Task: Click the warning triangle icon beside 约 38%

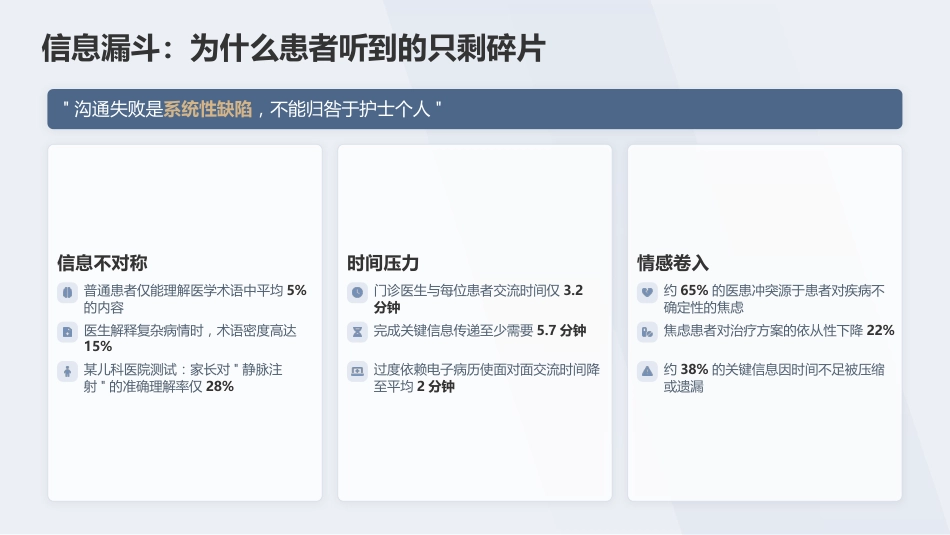Action: [x=647, y=371]
